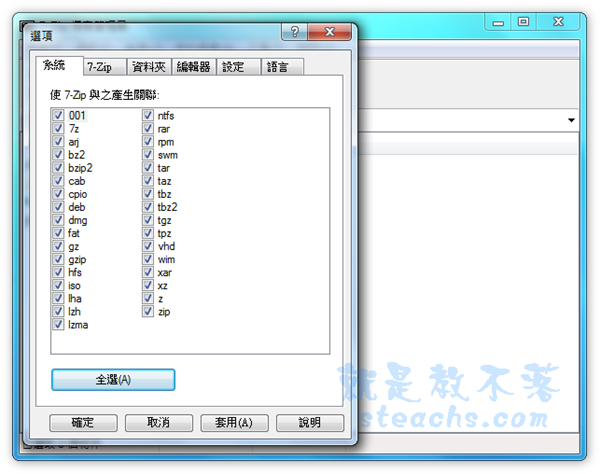
Task: Close the 選項 dialog with the red X
Action: tap(329, 32)
